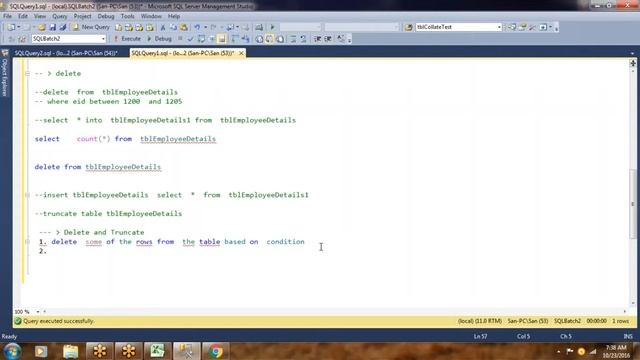Image resolution: width=640 pixels, height=360 pixels.
Task: Comment out the selected lines icon
Action: coord(293,39)
